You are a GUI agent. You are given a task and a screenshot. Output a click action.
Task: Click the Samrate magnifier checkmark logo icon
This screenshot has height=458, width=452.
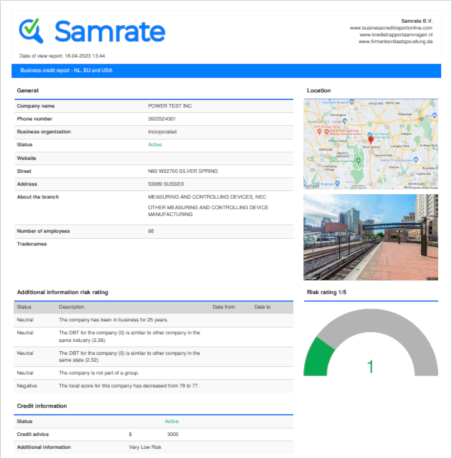[x=31, y=31]
